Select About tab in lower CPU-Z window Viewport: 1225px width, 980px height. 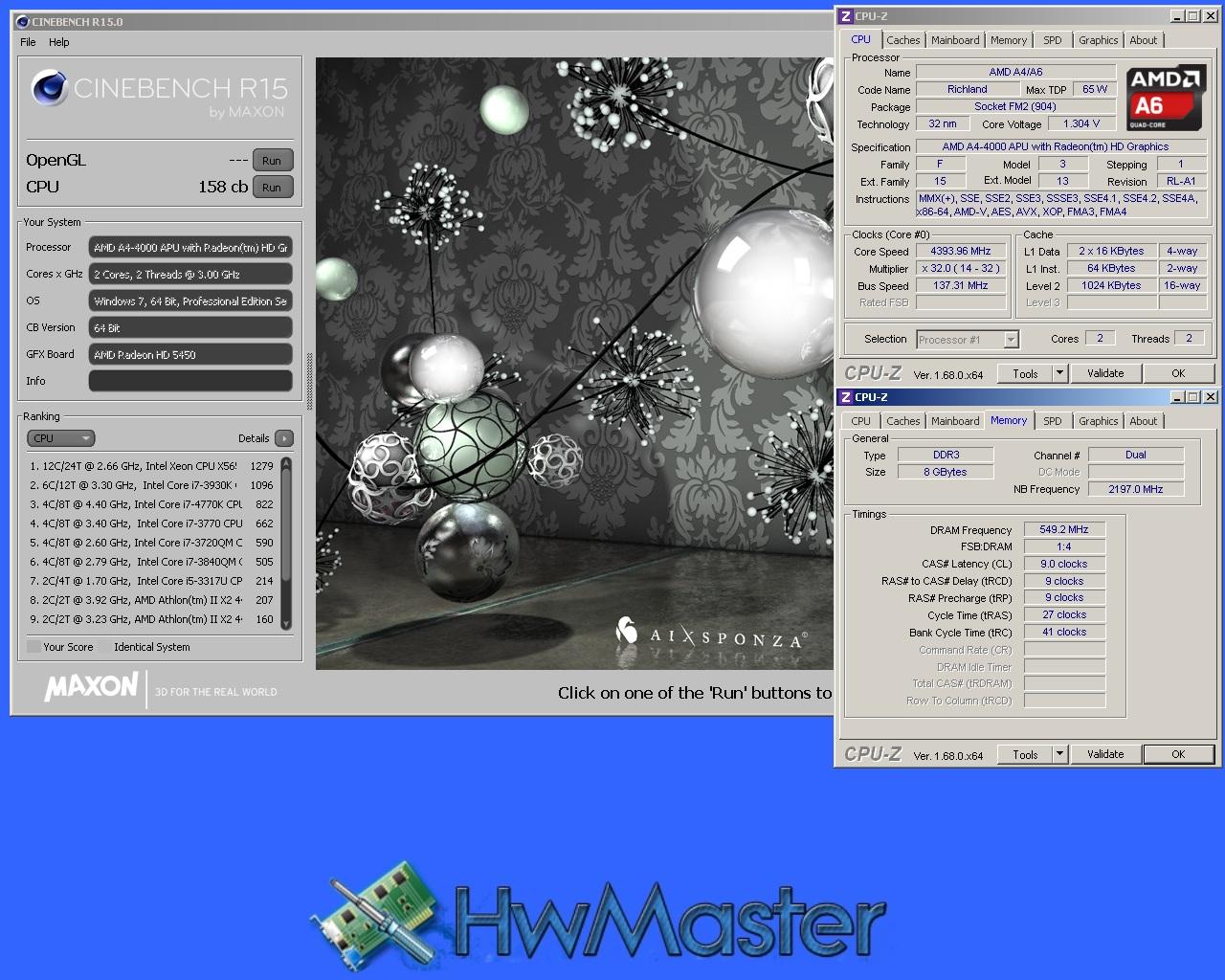coord(1143,421)
